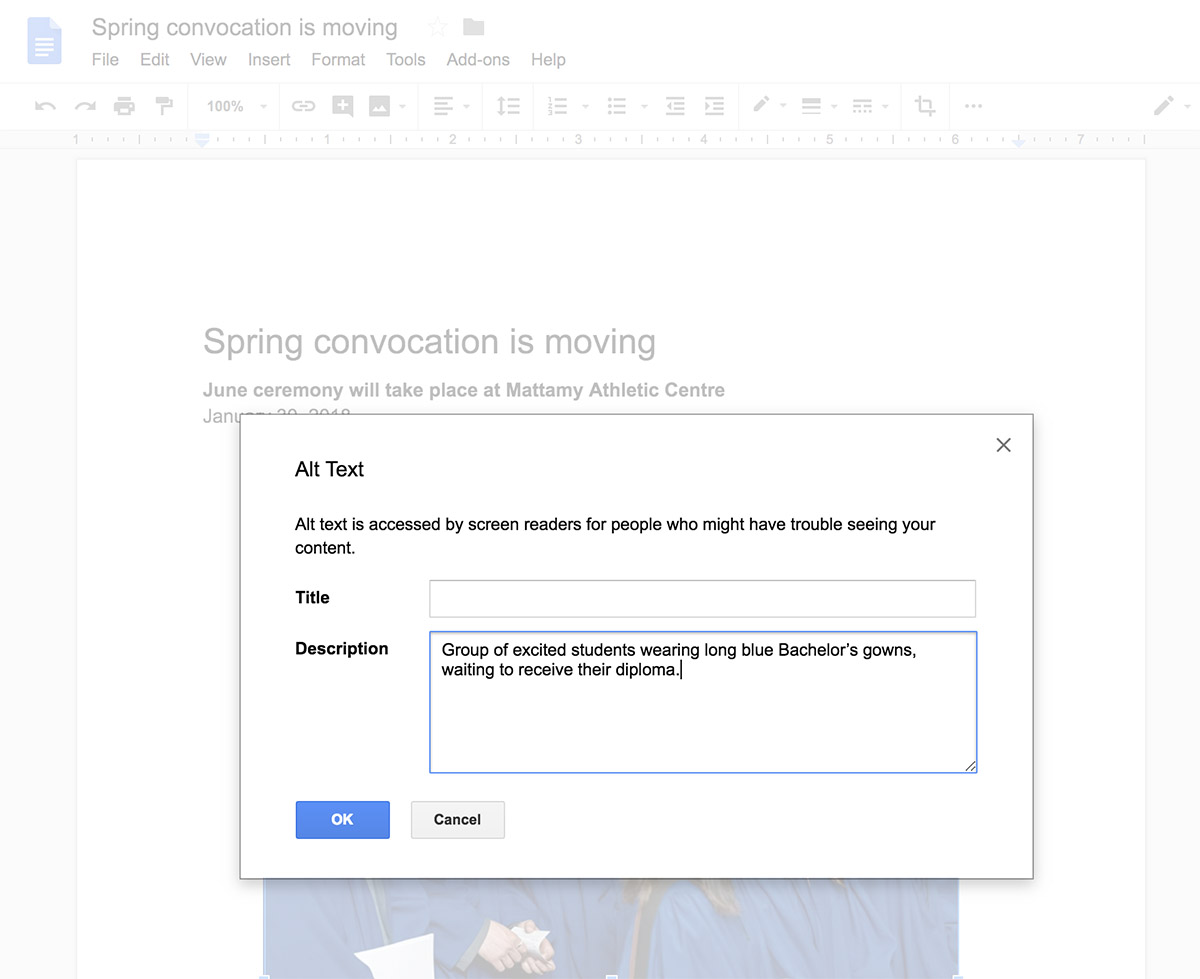Click the Redo arrow in toolbar
The height and width of the screenshot is (979, 1200).
pyautogui.click(x=85, y=106)
